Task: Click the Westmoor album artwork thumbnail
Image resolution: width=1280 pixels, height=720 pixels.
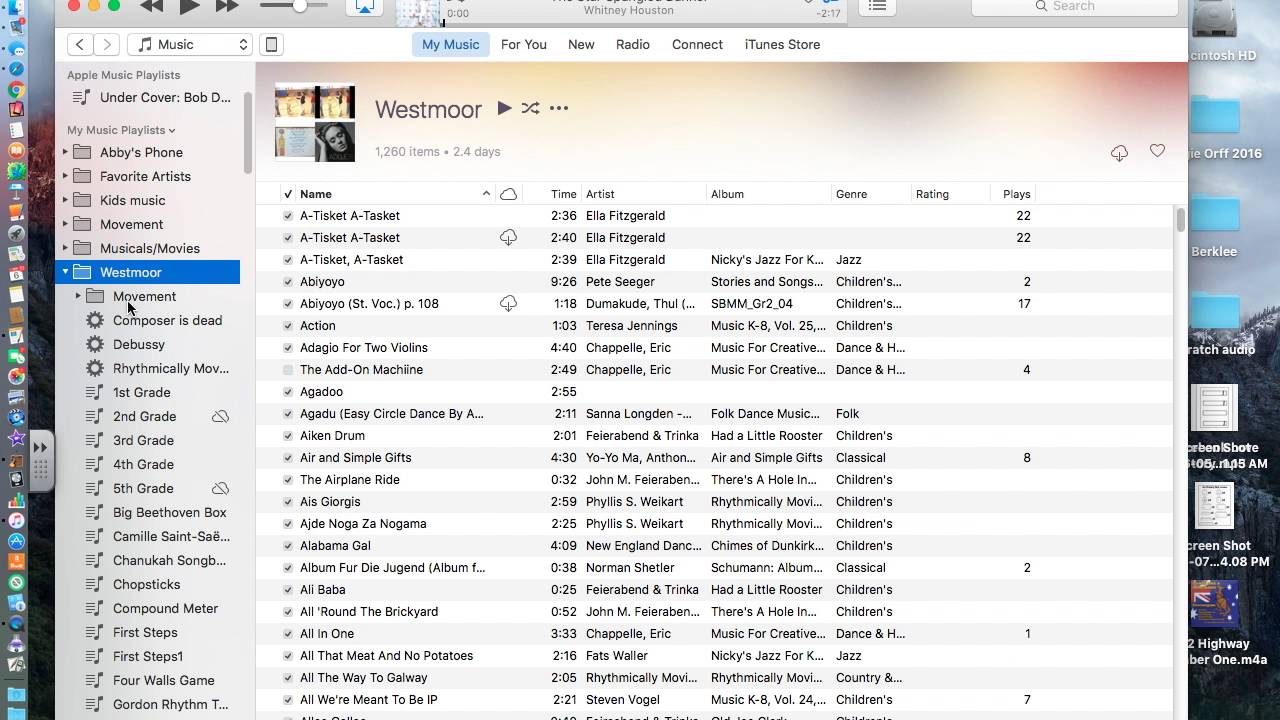Action: click(315, 122)
